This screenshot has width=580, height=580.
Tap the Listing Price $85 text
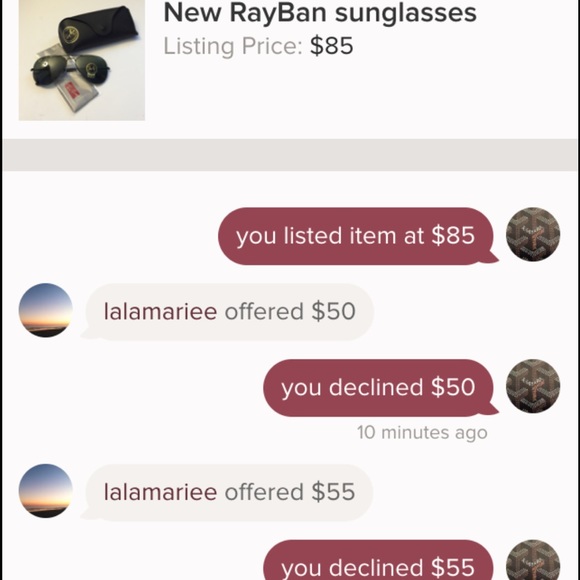(x=258, y=46)
